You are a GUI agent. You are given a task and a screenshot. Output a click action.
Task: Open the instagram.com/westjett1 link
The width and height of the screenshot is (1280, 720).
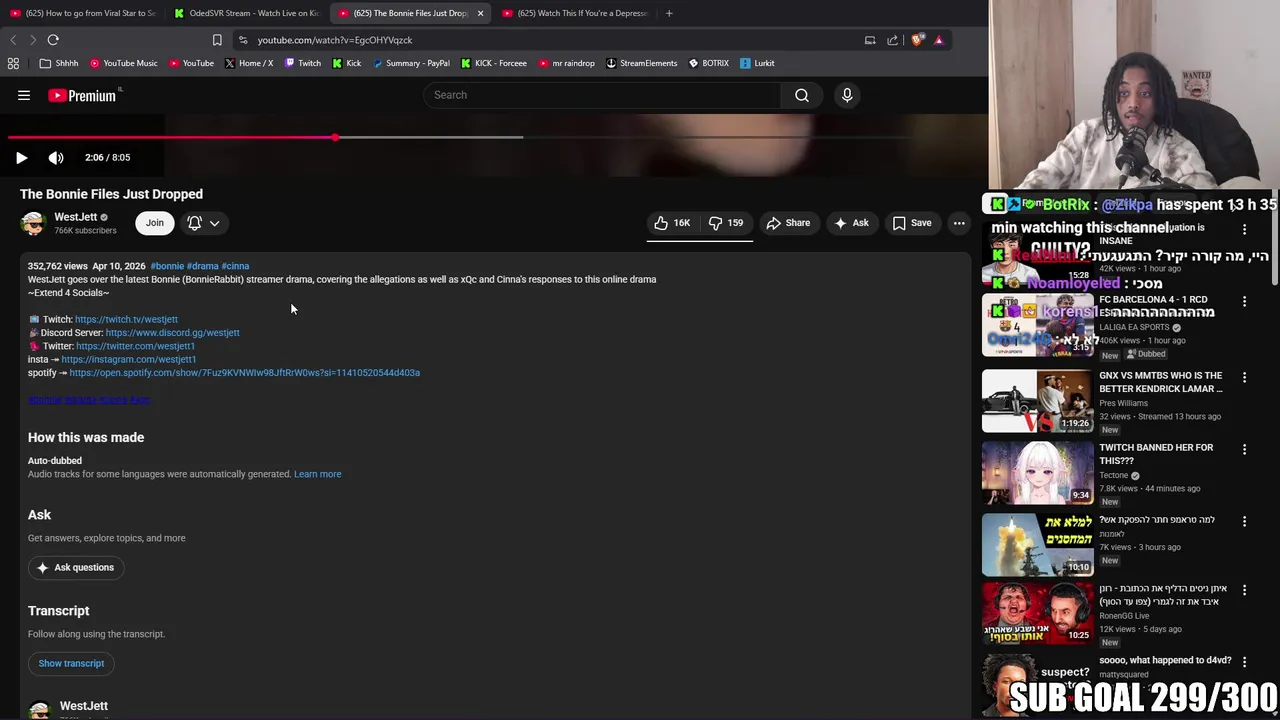coord(128,359)
